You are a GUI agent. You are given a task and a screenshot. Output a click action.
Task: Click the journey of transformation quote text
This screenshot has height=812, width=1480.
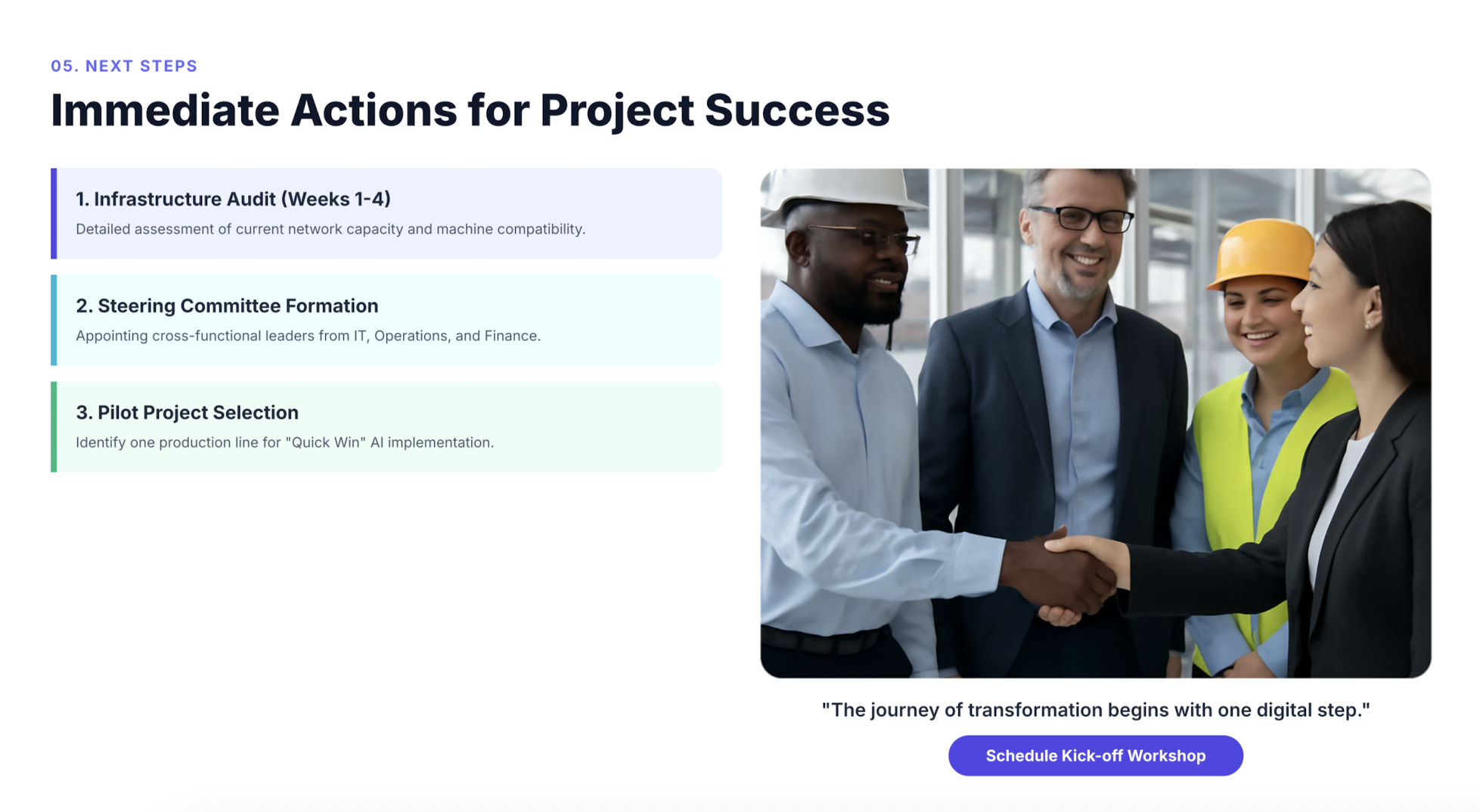[1095, 710]
